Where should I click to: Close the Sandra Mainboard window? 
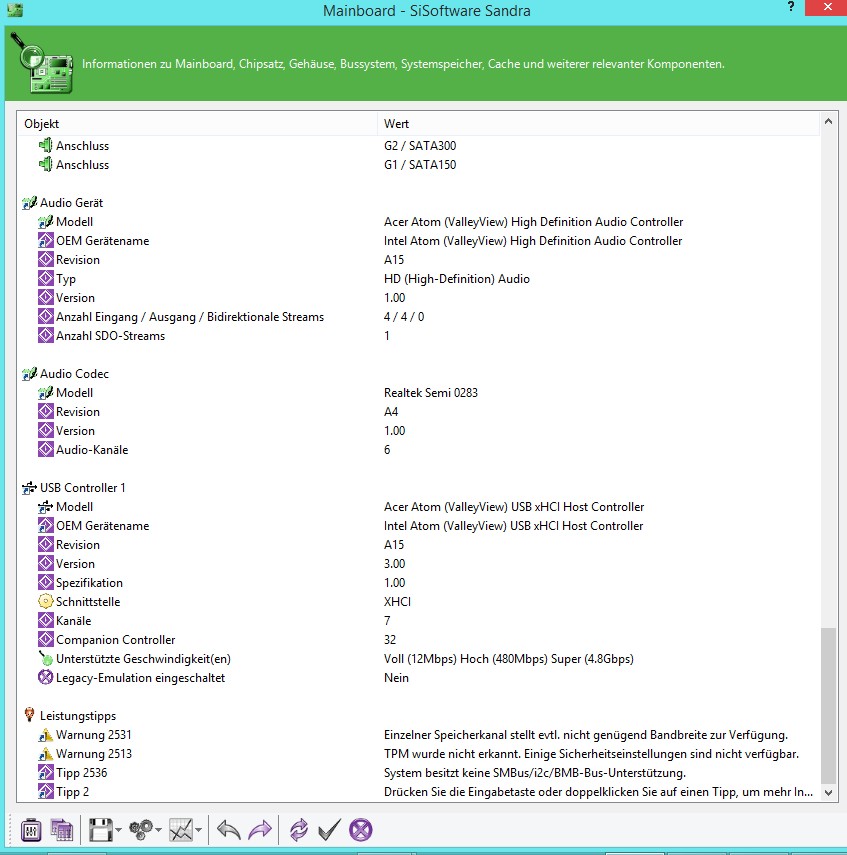pos(827,7)
